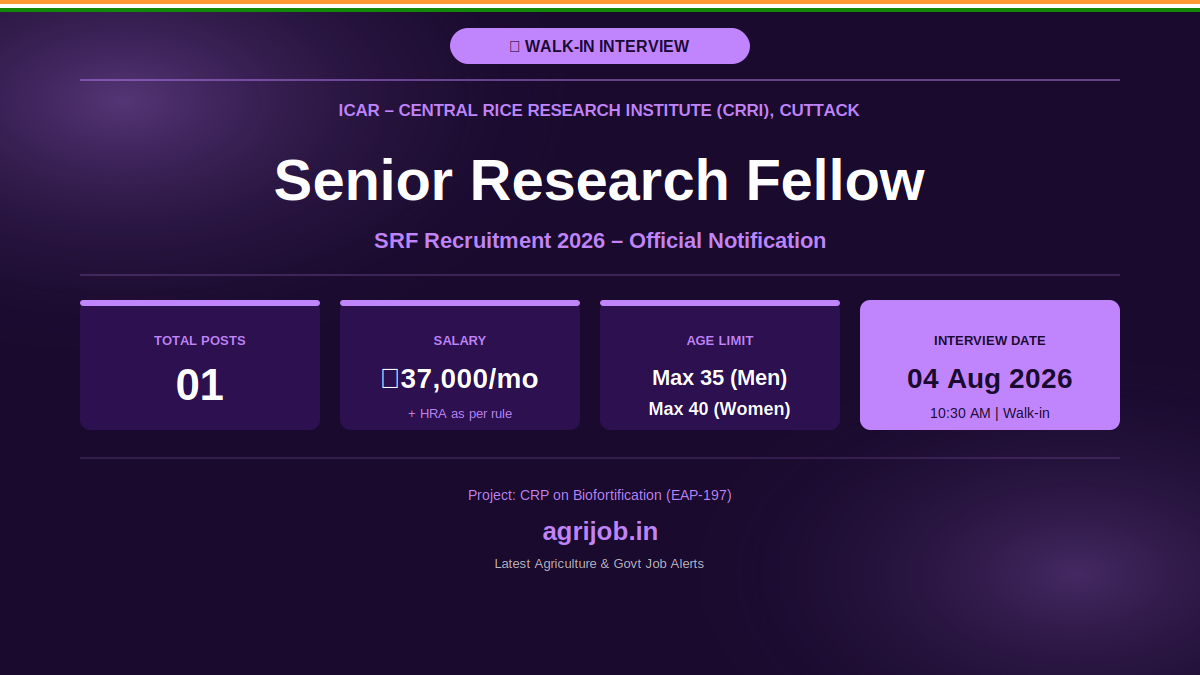
Task: Click the SALARY card label
Action: coord(460,341)
